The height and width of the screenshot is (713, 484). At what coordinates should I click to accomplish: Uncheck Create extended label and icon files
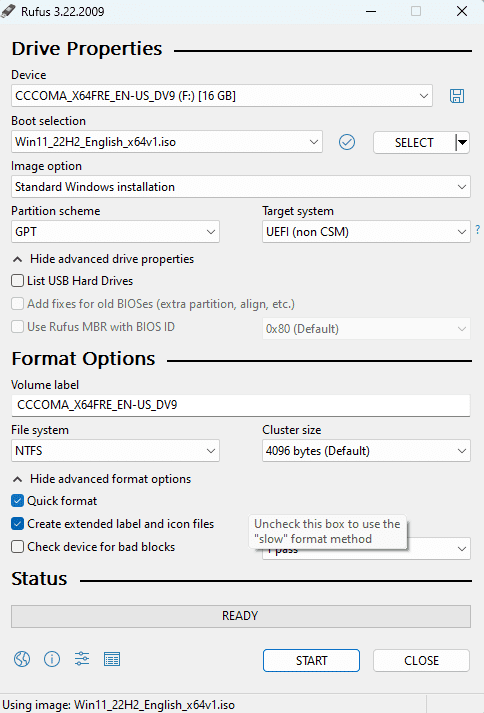17,524
